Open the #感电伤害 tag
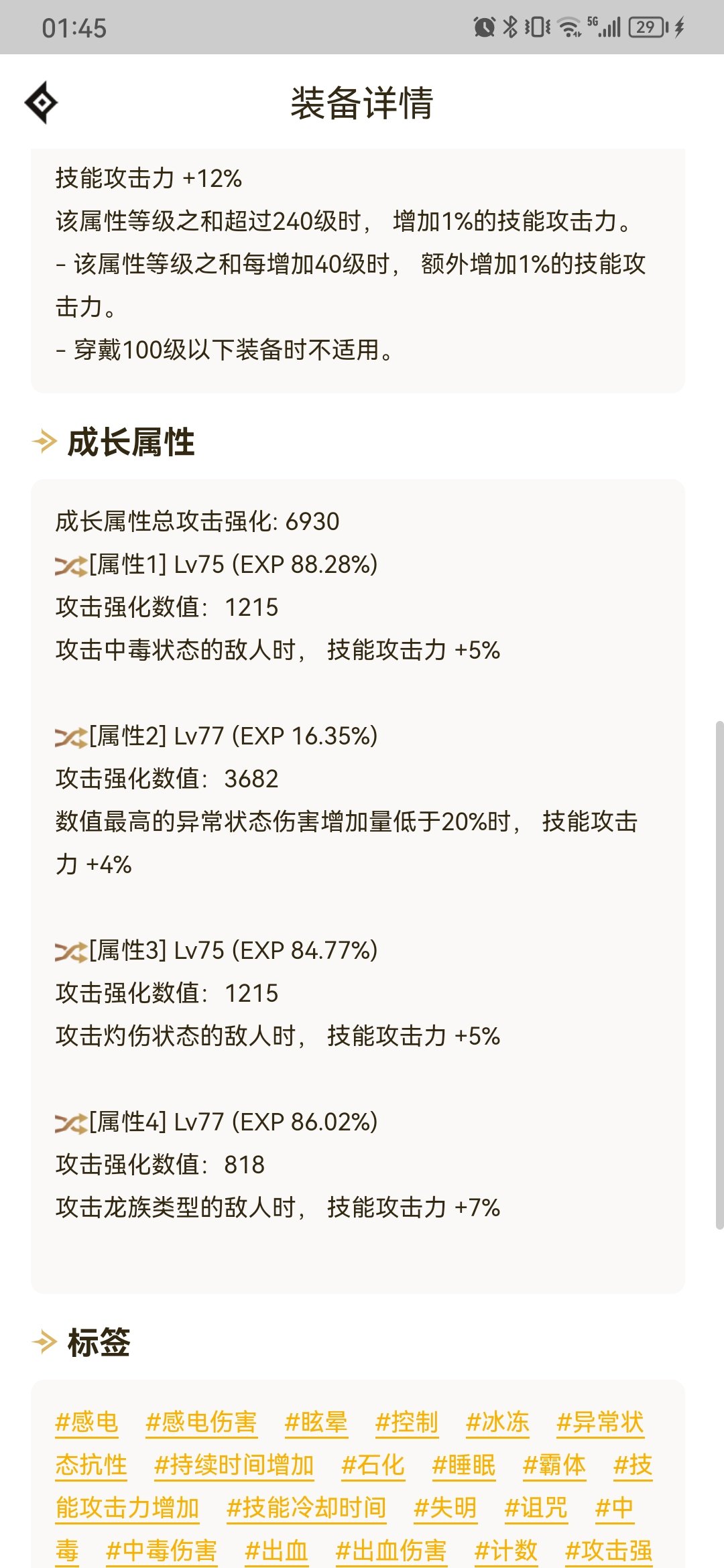Screen dimensions: 724x1568 pyautogui.click(x=201, y=1422)
